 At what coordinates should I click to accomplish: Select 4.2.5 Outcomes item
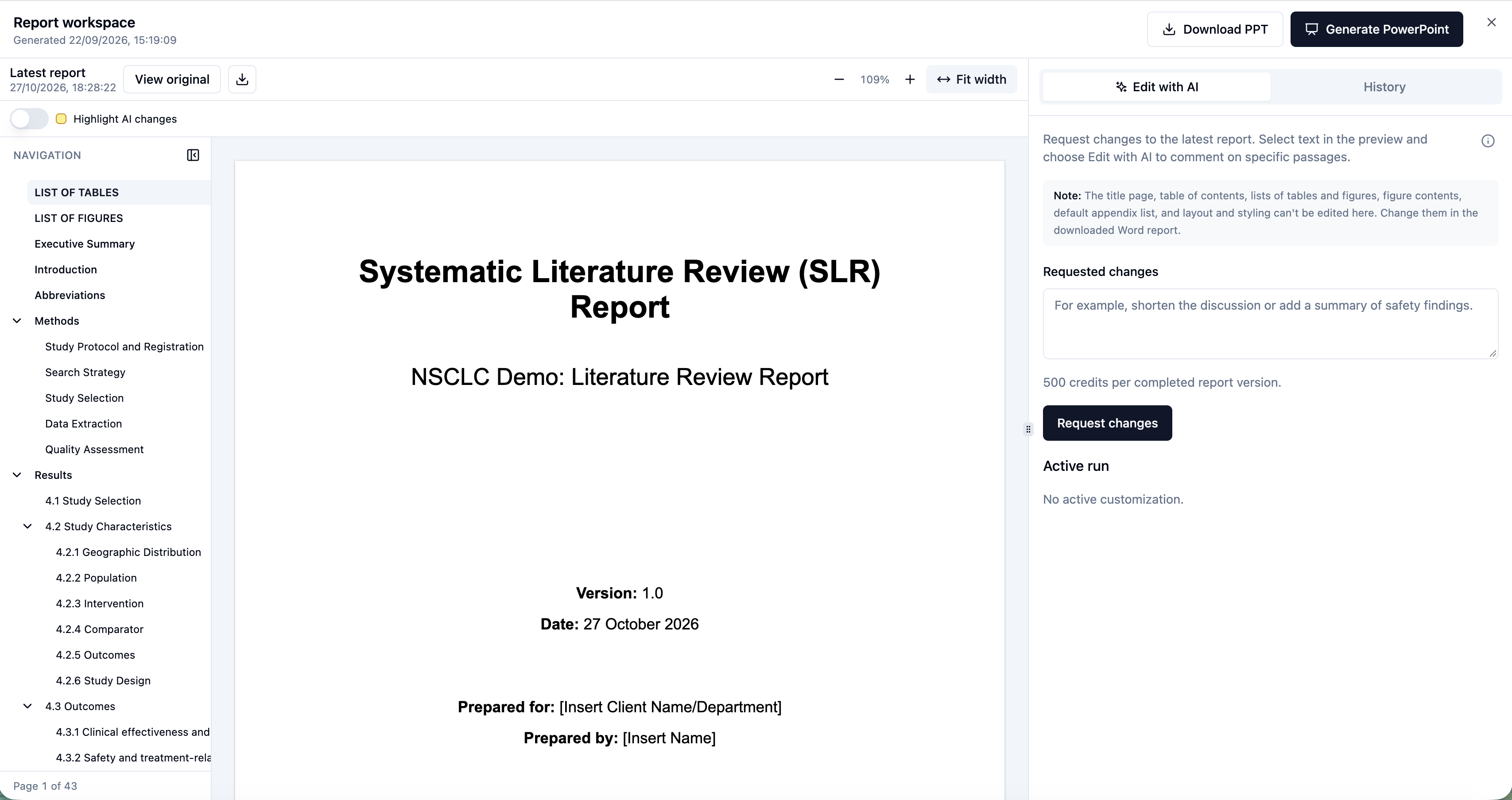[130, 654]
